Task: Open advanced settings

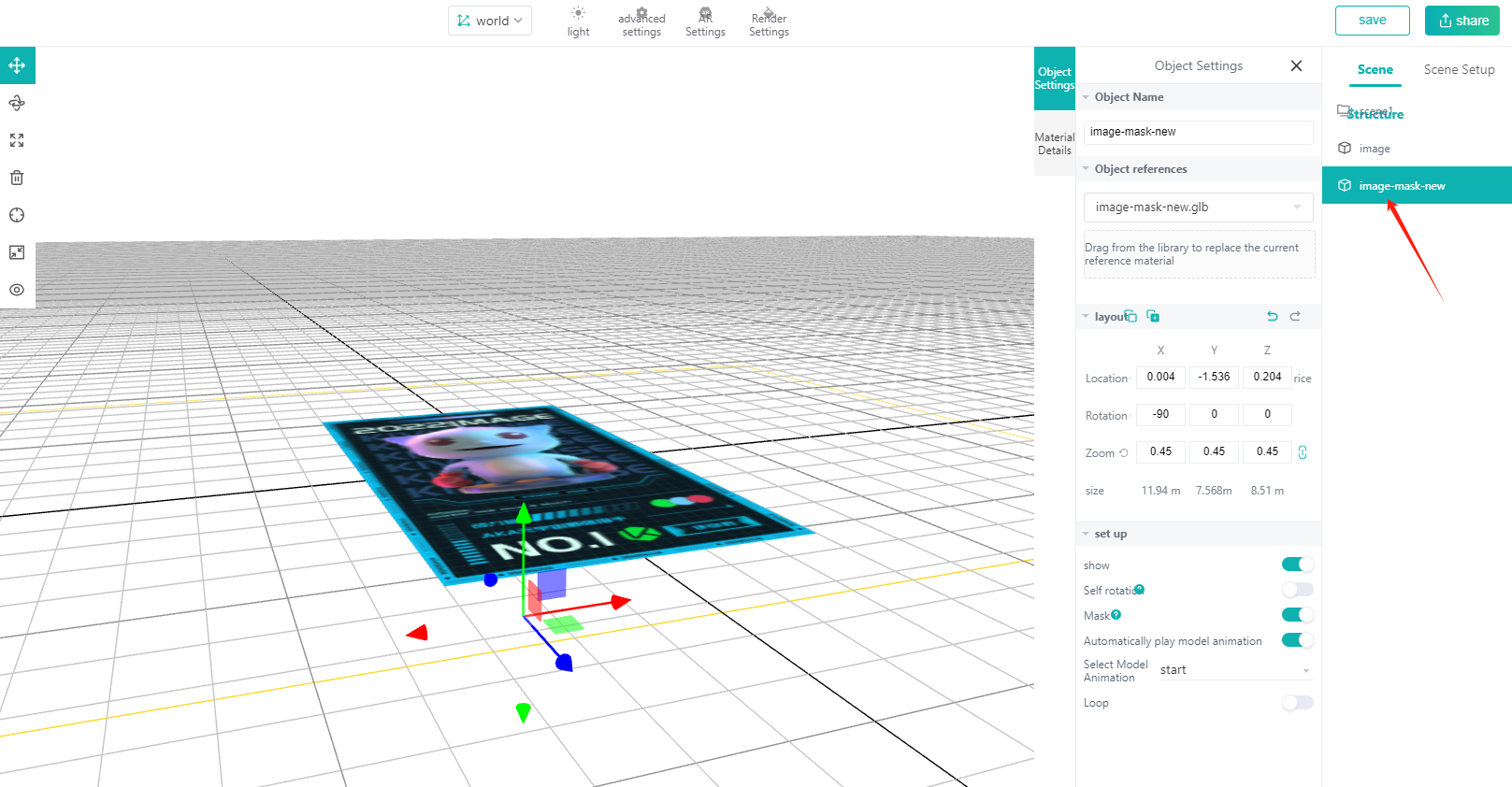Action: tap(641, 22)
